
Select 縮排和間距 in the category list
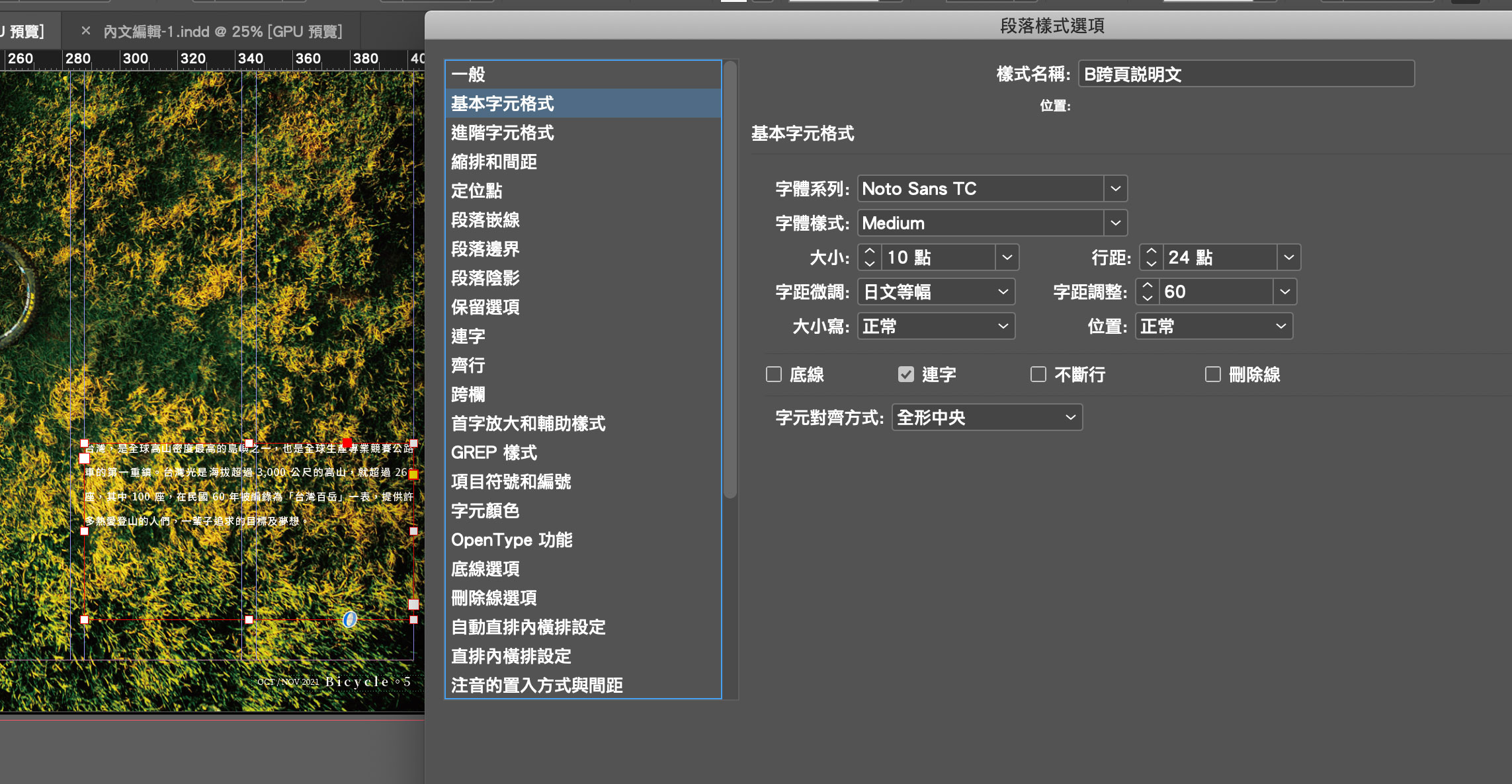coord(494,162)
